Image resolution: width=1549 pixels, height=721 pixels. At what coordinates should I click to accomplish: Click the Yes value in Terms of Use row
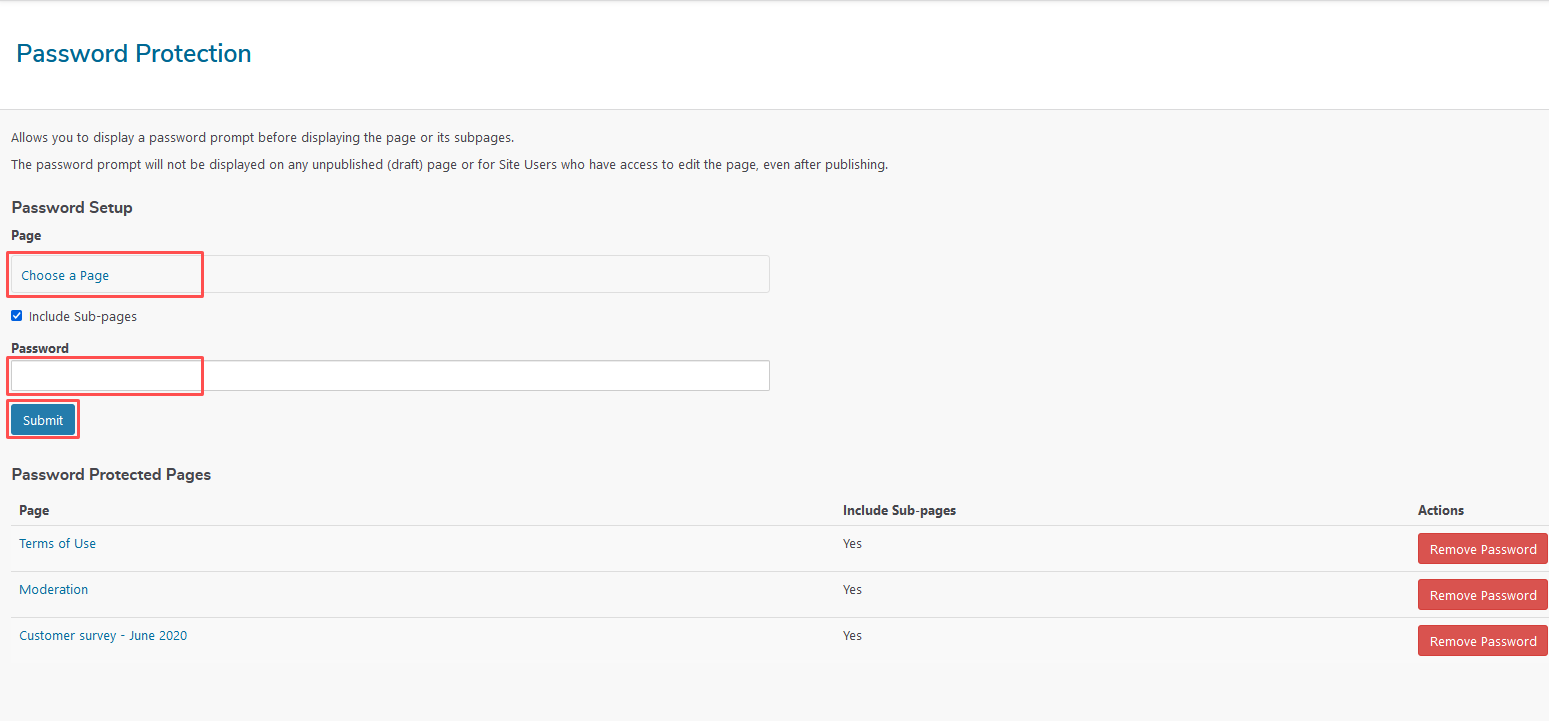coord(852,543)
